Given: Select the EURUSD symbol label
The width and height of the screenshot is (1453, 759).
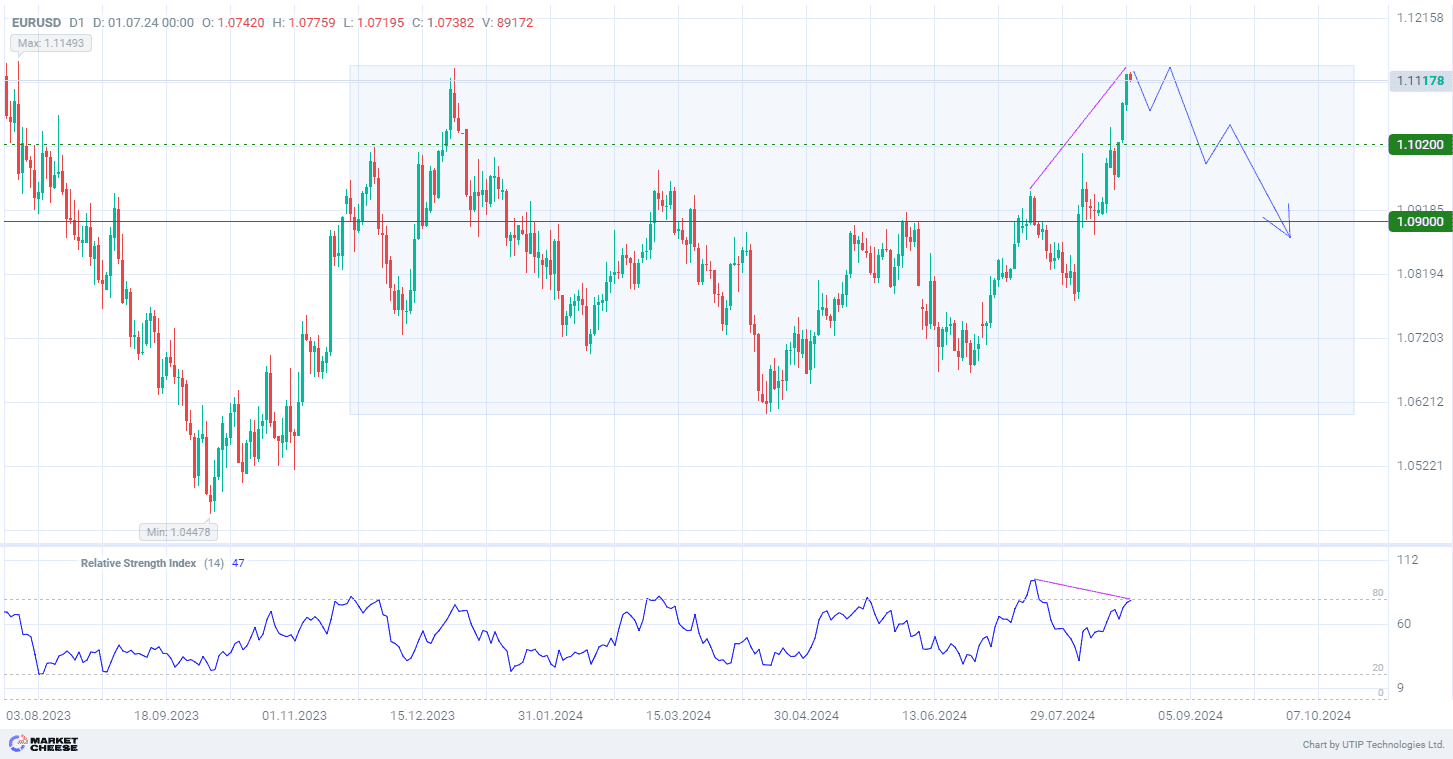Looking at the screenshot, I should coord(36,22).
